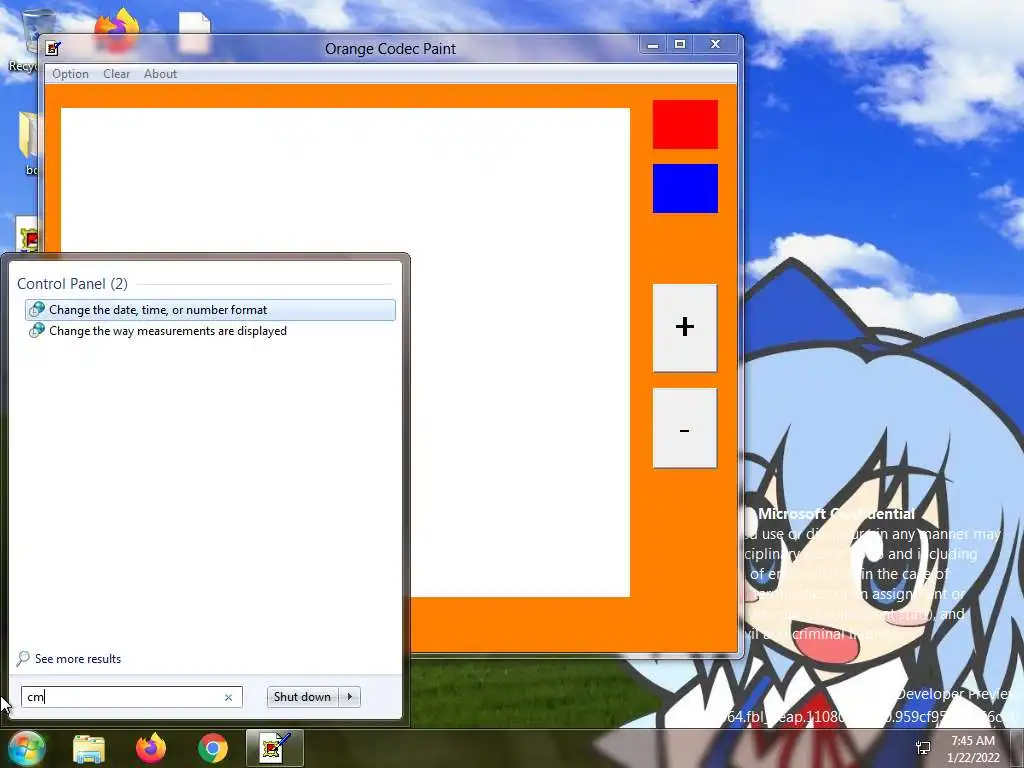Expand the shut down options arrow

coord(350,697)
